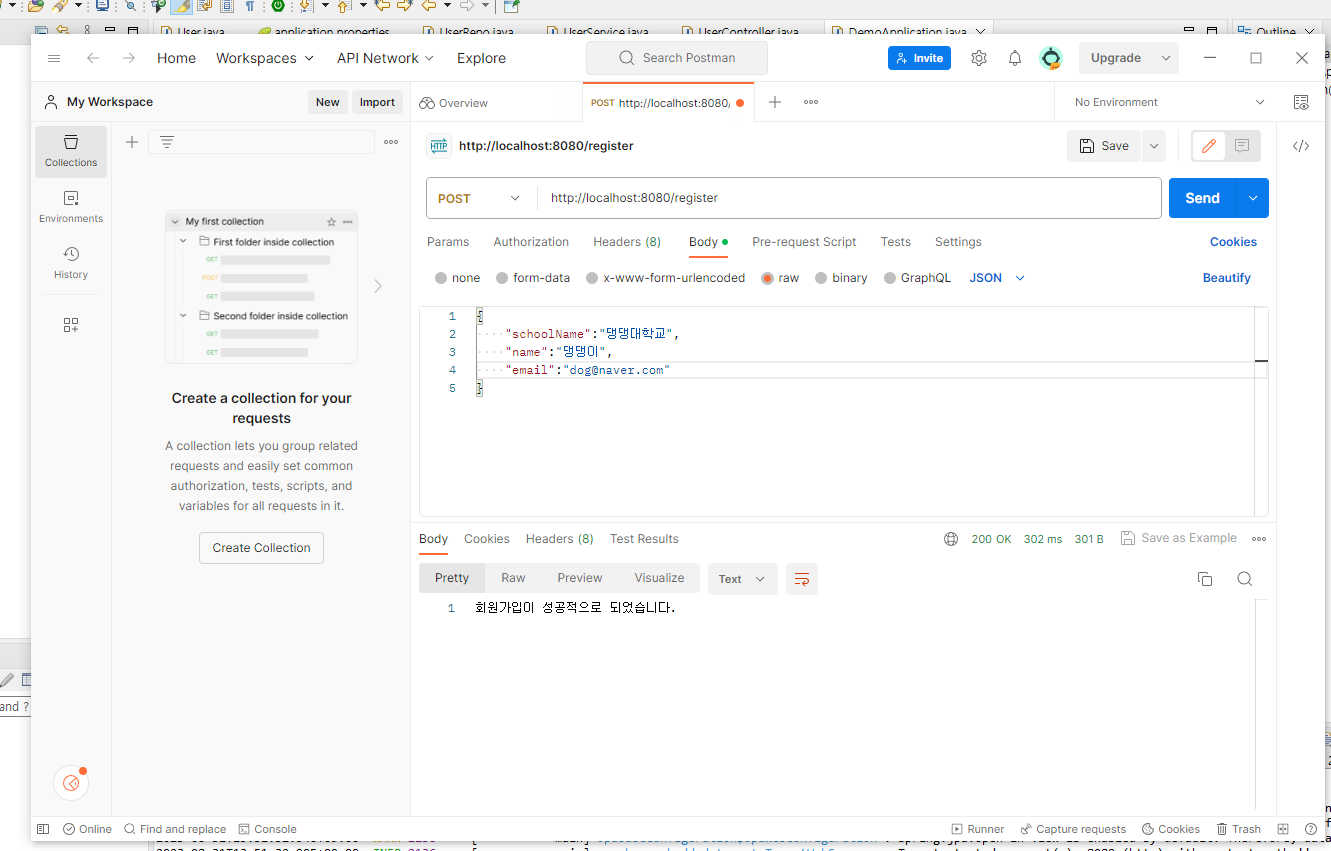Screen dimensions: 1331x851
Task: Switch to the Authorization tab
Action: (531, 242)
